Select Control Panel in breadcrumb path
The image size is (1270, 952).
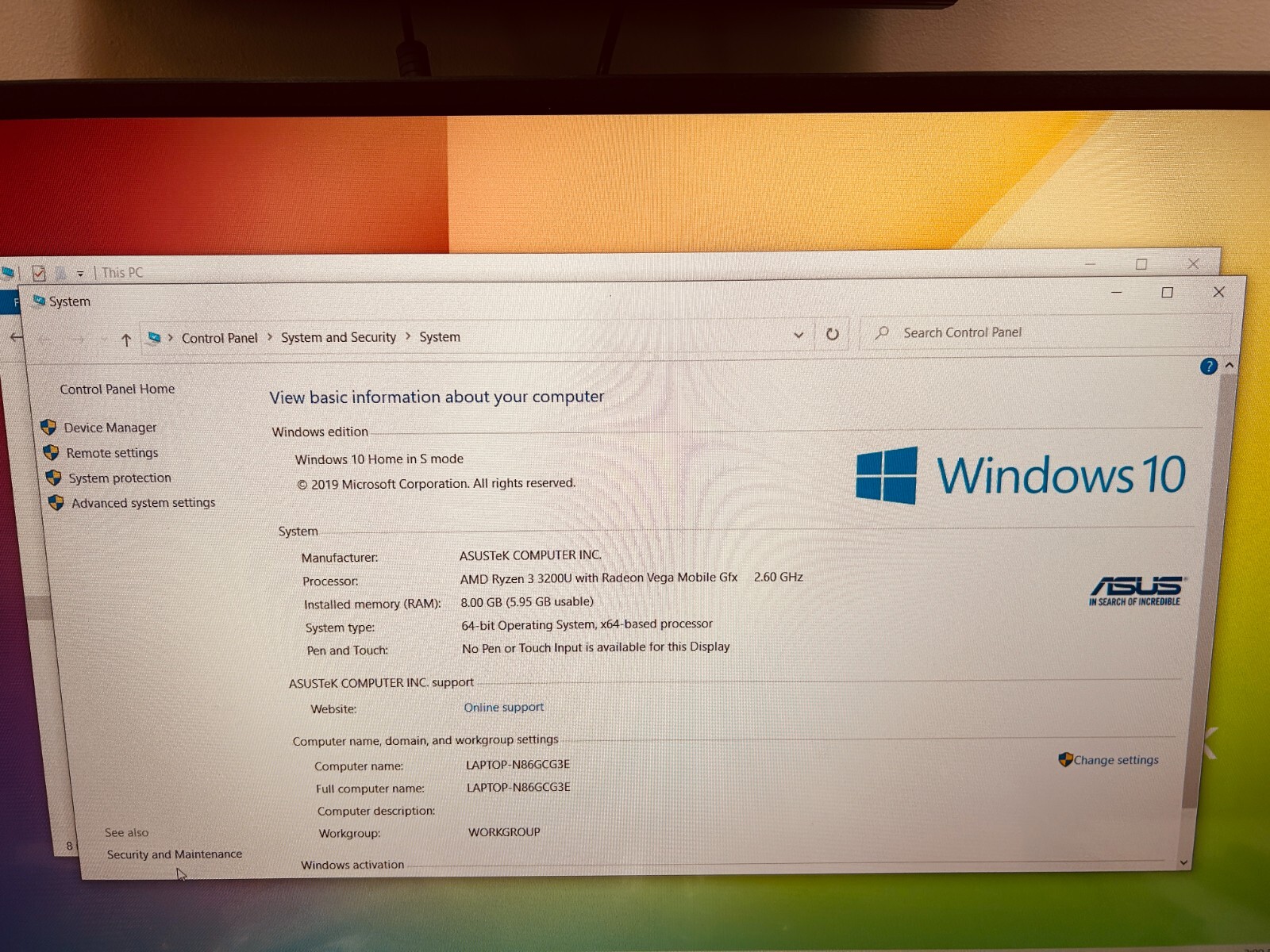tap(220, 338)
